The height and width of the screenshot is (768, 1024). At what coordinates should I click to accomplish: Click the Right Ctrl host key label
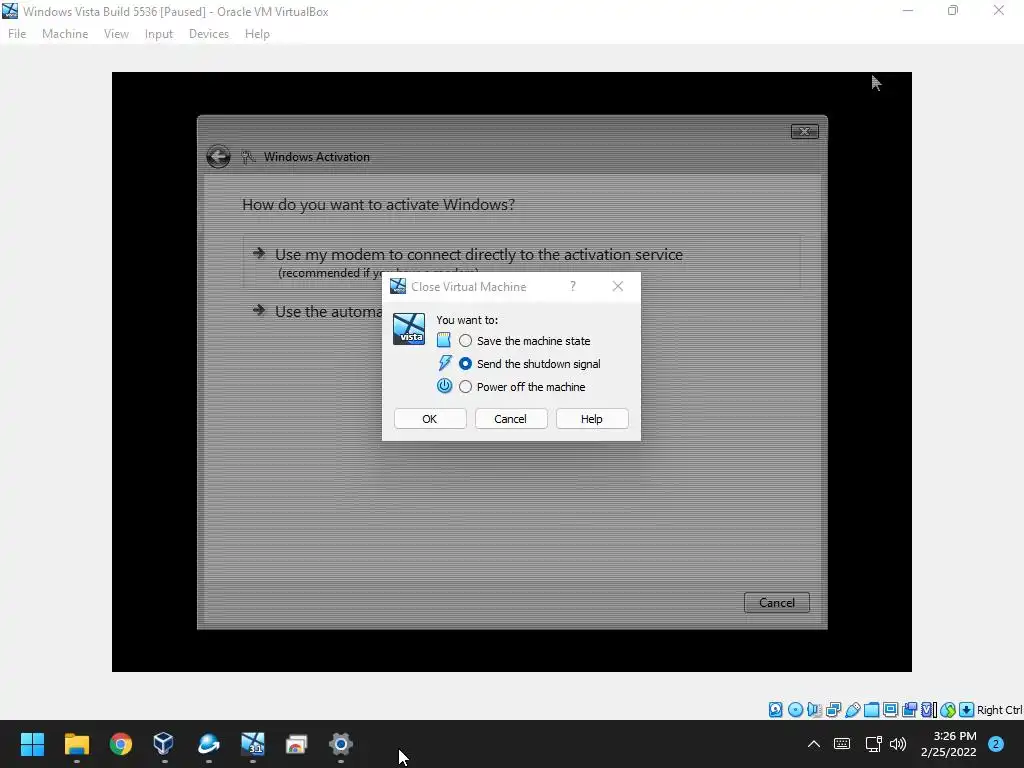[x=1000, y=710]
